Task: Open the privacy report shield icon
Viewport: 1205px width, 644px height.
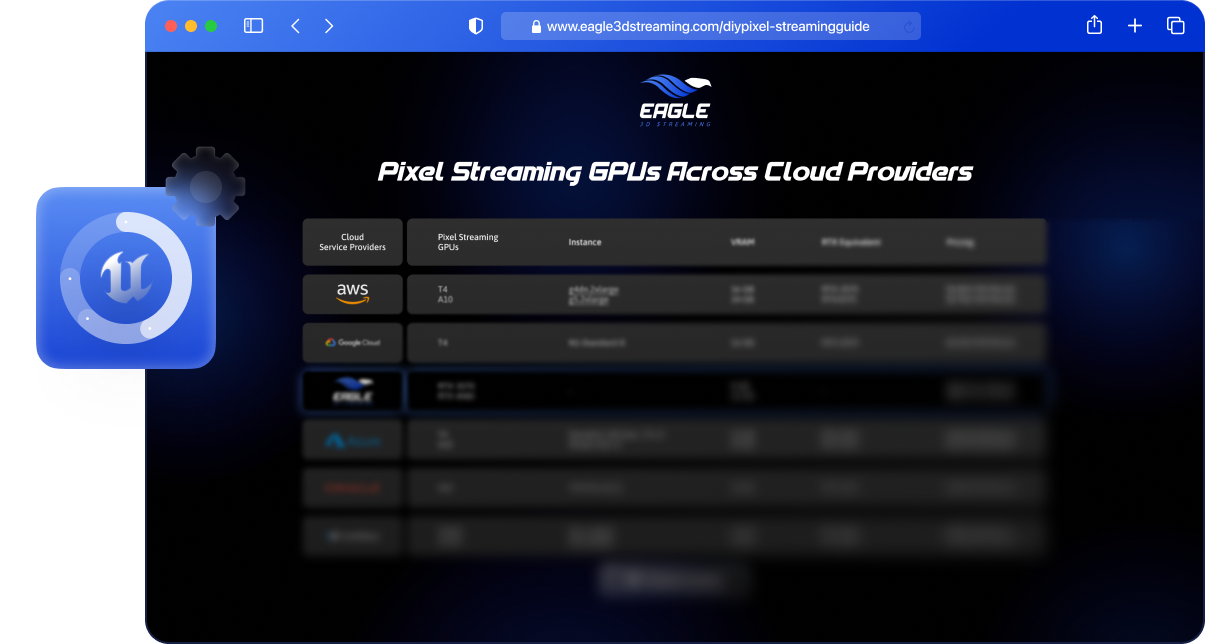Action: click(476, 26)
